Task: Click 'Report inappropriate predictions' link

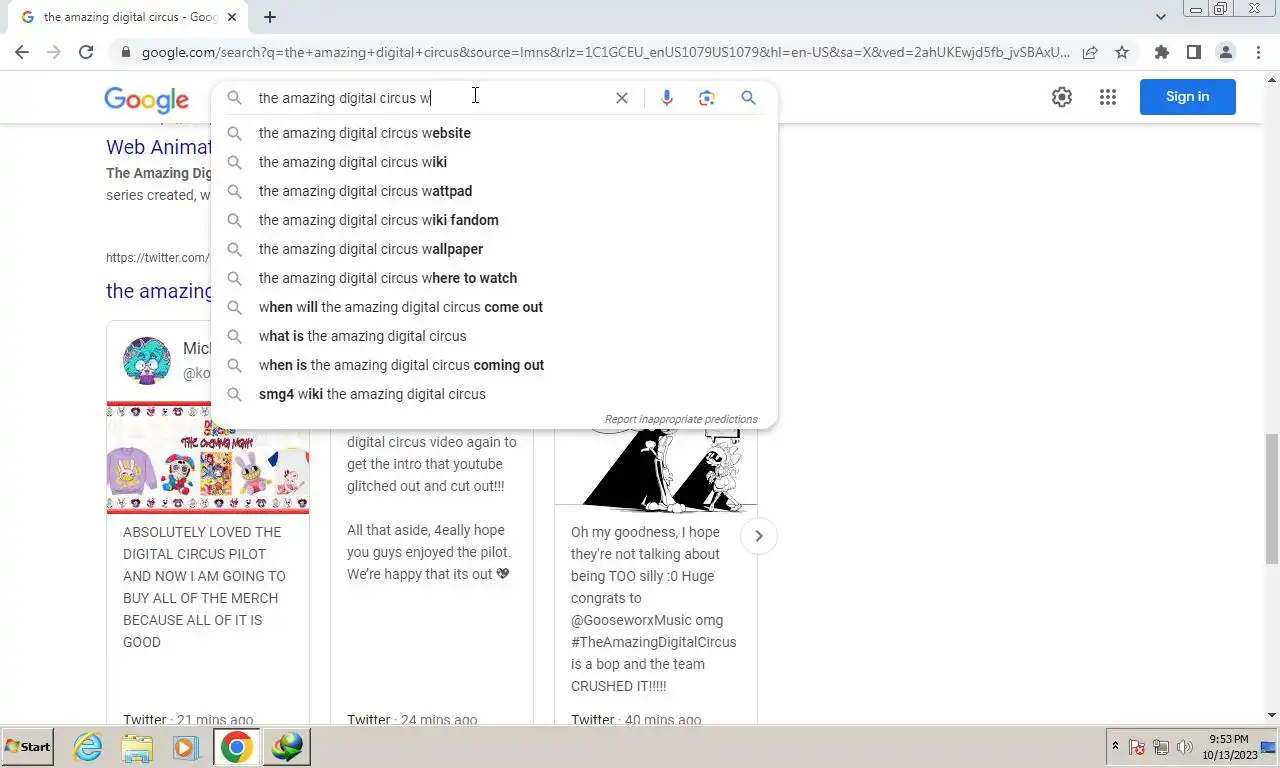Action: coord(681,419)
